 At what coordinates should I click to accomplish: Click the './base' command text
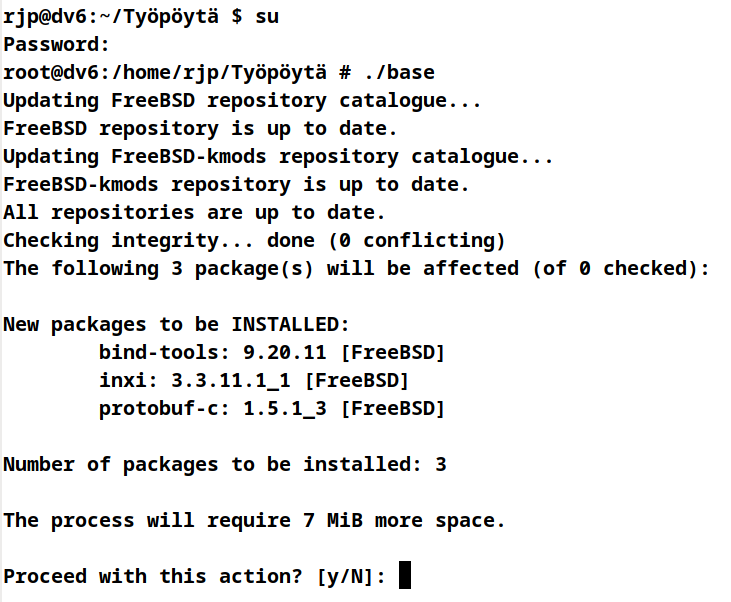click(x=400, y=73)
